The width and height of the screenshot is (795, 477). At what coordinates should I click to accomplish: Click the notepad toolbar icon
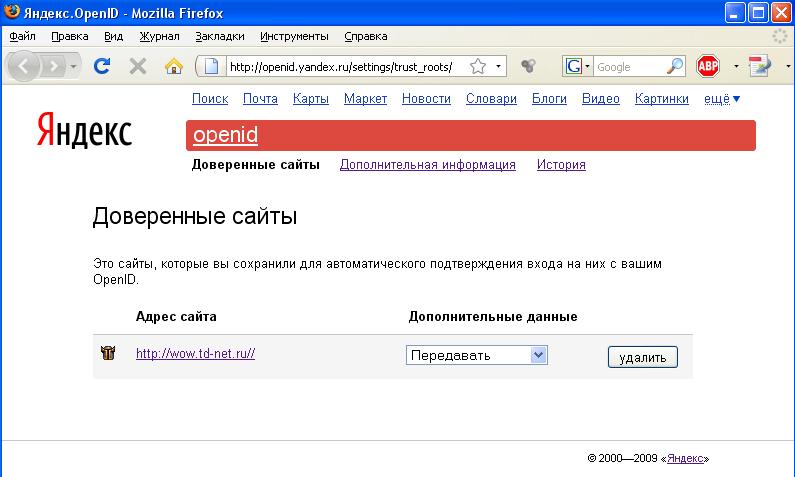(759, 66)
